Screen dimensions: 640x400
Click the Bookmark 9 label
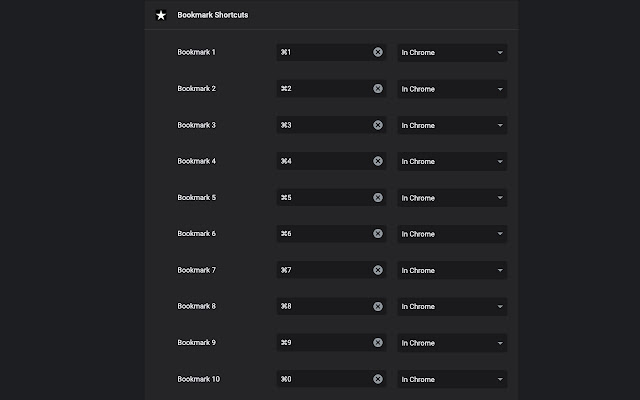coord(196,342)
